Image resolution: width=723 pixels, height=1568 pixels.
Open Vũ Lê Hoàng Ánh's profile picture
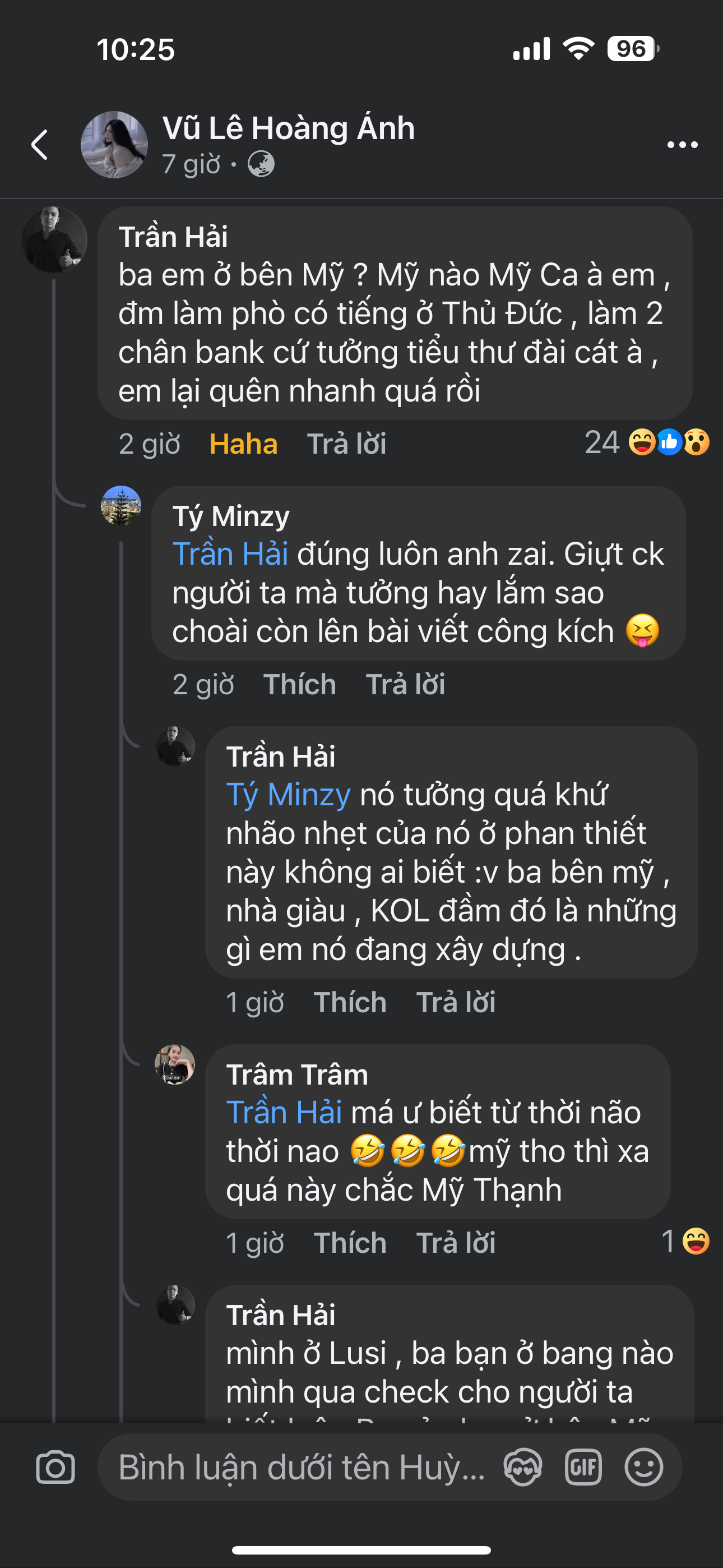[x=114, y=145]
